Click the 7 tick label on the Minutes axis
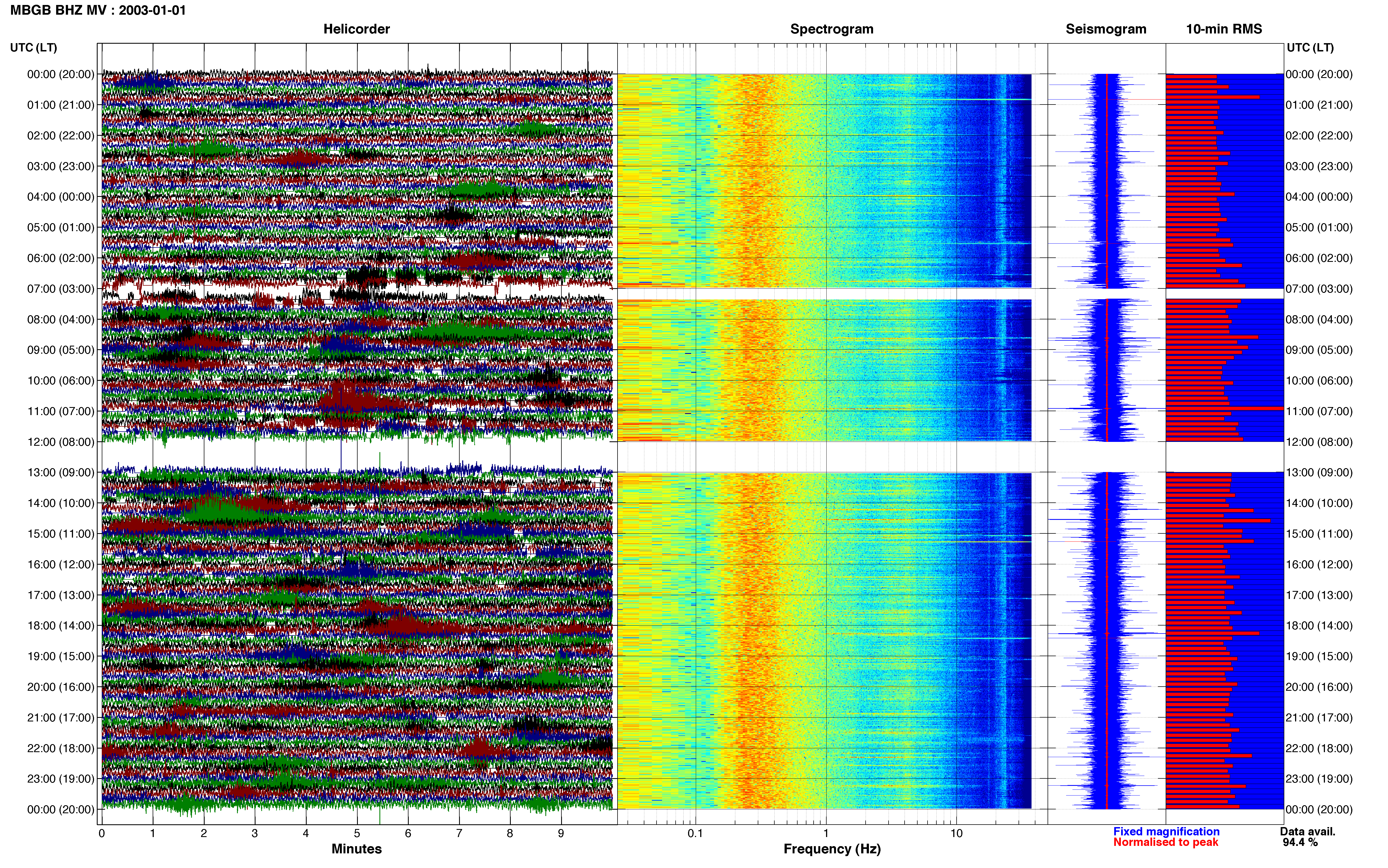The width and height of the screenshot is (1388, 868). point(459,833)
